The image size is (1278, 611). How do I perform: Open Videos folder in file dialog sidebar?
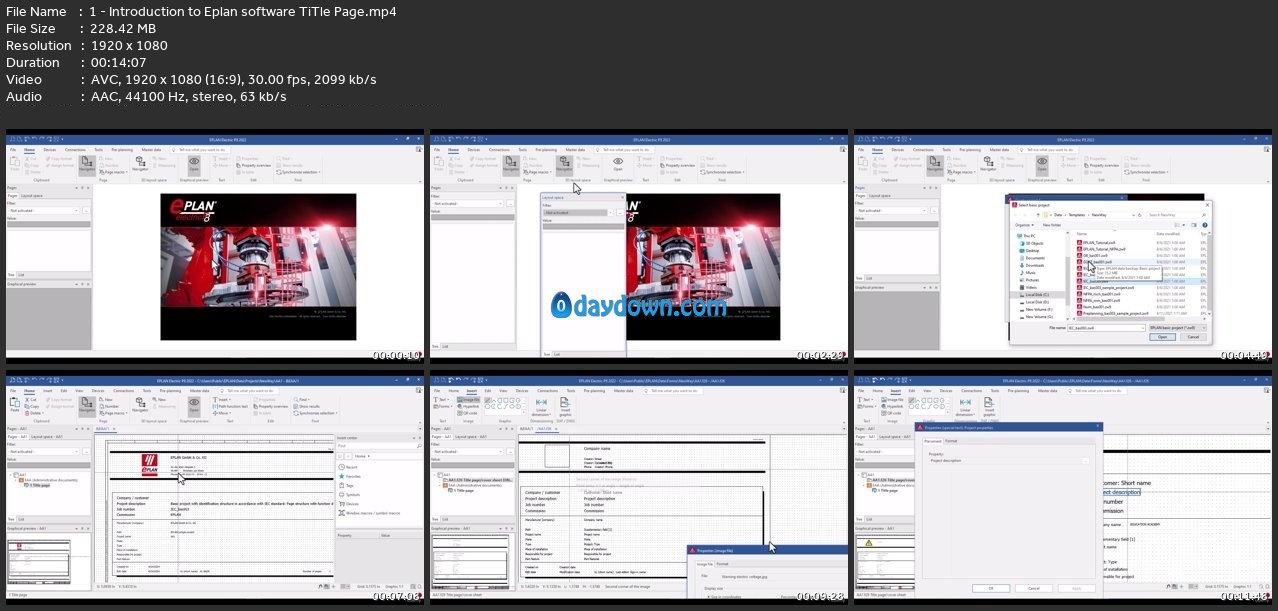1029,287
